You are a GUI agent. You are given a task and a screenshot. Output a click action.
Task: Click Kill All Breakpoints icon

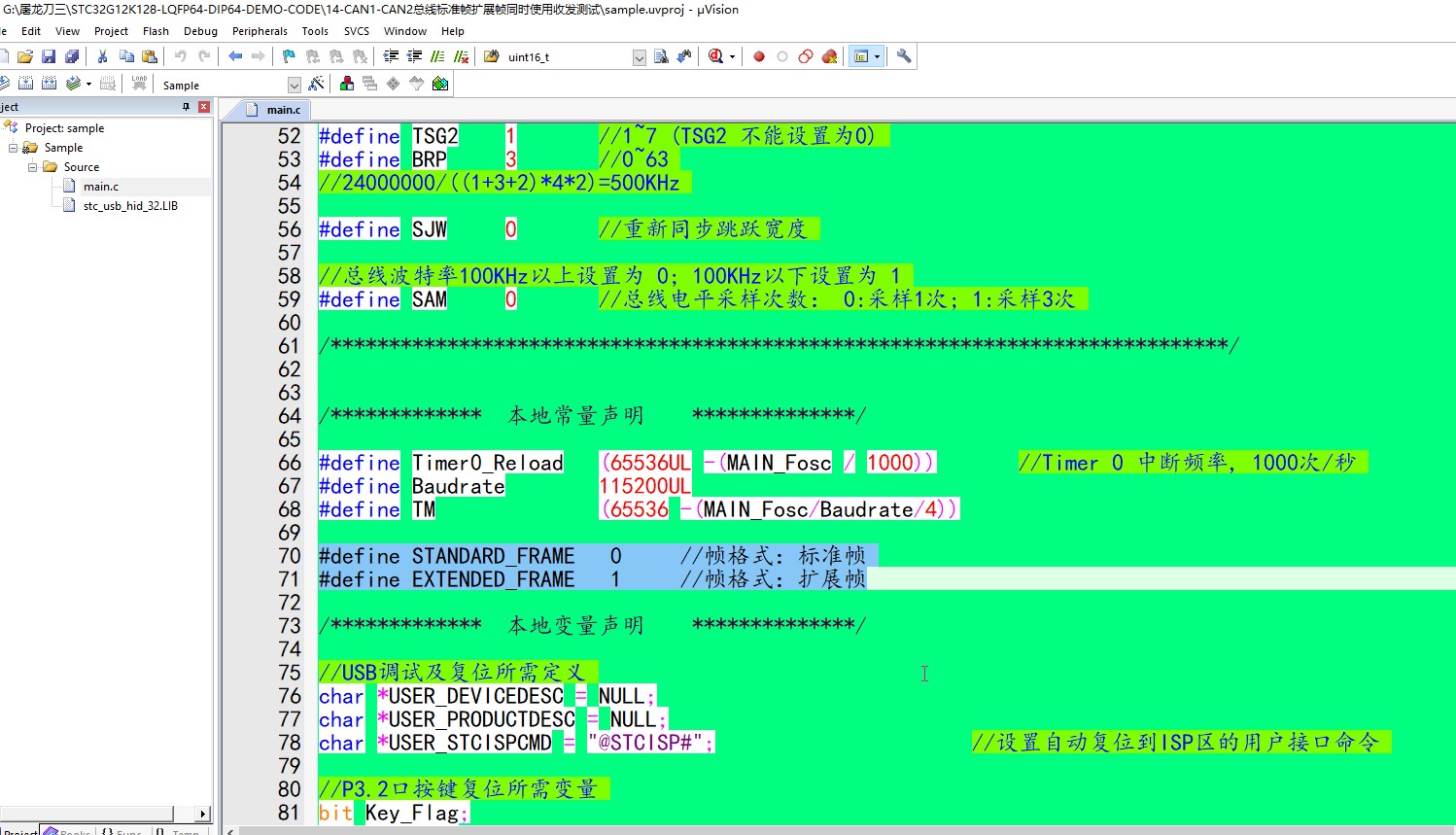tap(829, 56)
